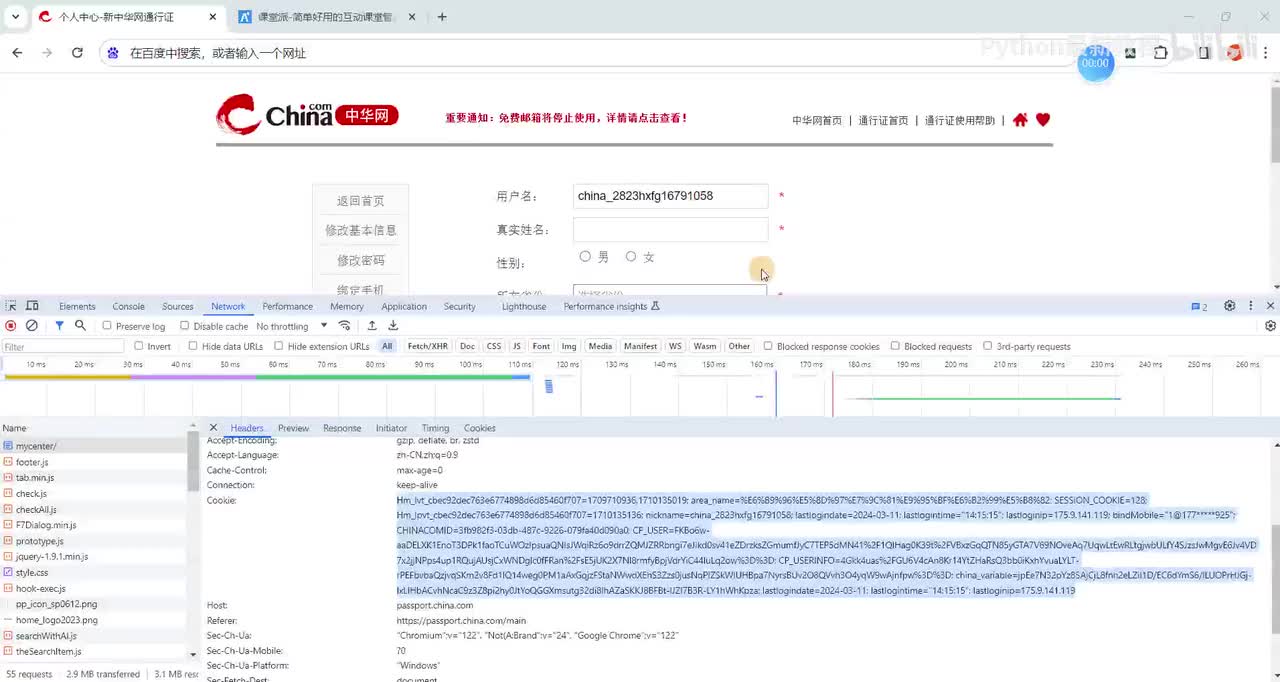This screenshot has height=682, width=1280.
Task: Toggle the device toolbar icon
Action: pos(32,306)
